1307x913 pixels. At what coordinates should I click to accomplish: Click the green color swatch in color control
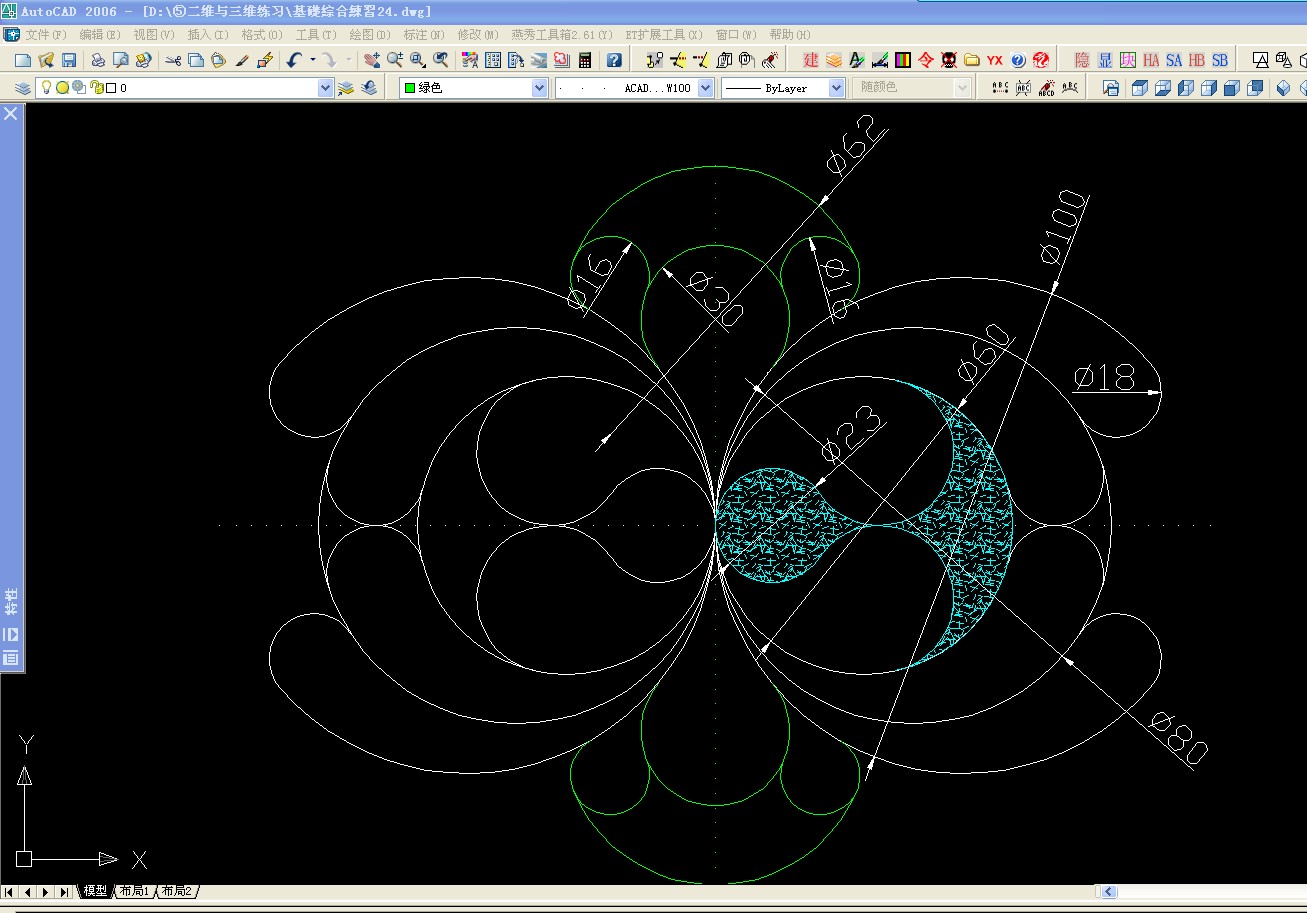408,88
